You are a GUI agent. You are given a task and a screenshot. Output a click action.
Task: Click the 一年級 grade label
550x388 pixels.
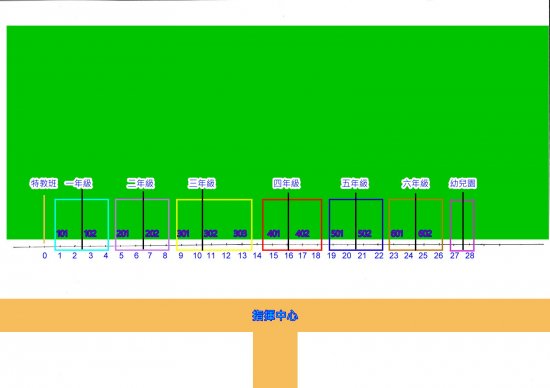[x=79, y=183]
